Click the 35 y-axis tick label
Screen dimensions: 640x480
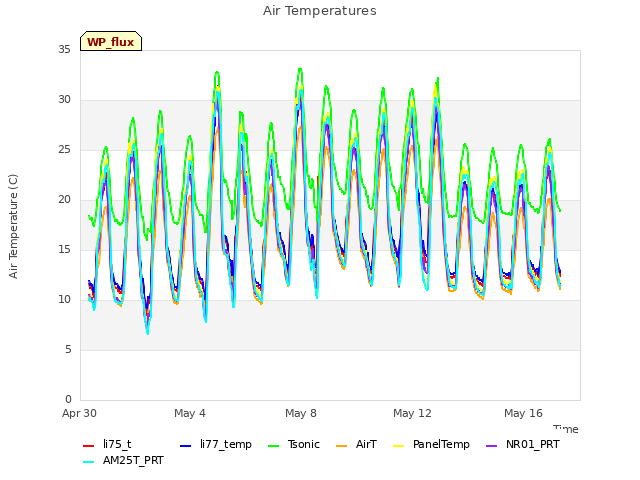pos(64,49)
